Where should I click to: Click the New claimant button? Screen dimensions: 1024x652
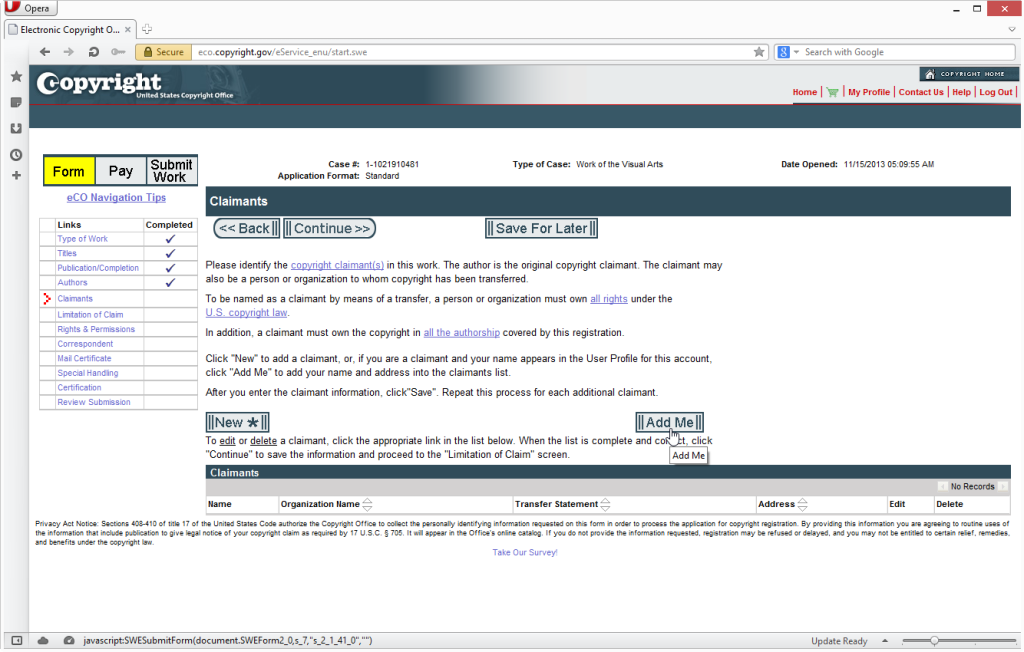[x=237, y=423]
